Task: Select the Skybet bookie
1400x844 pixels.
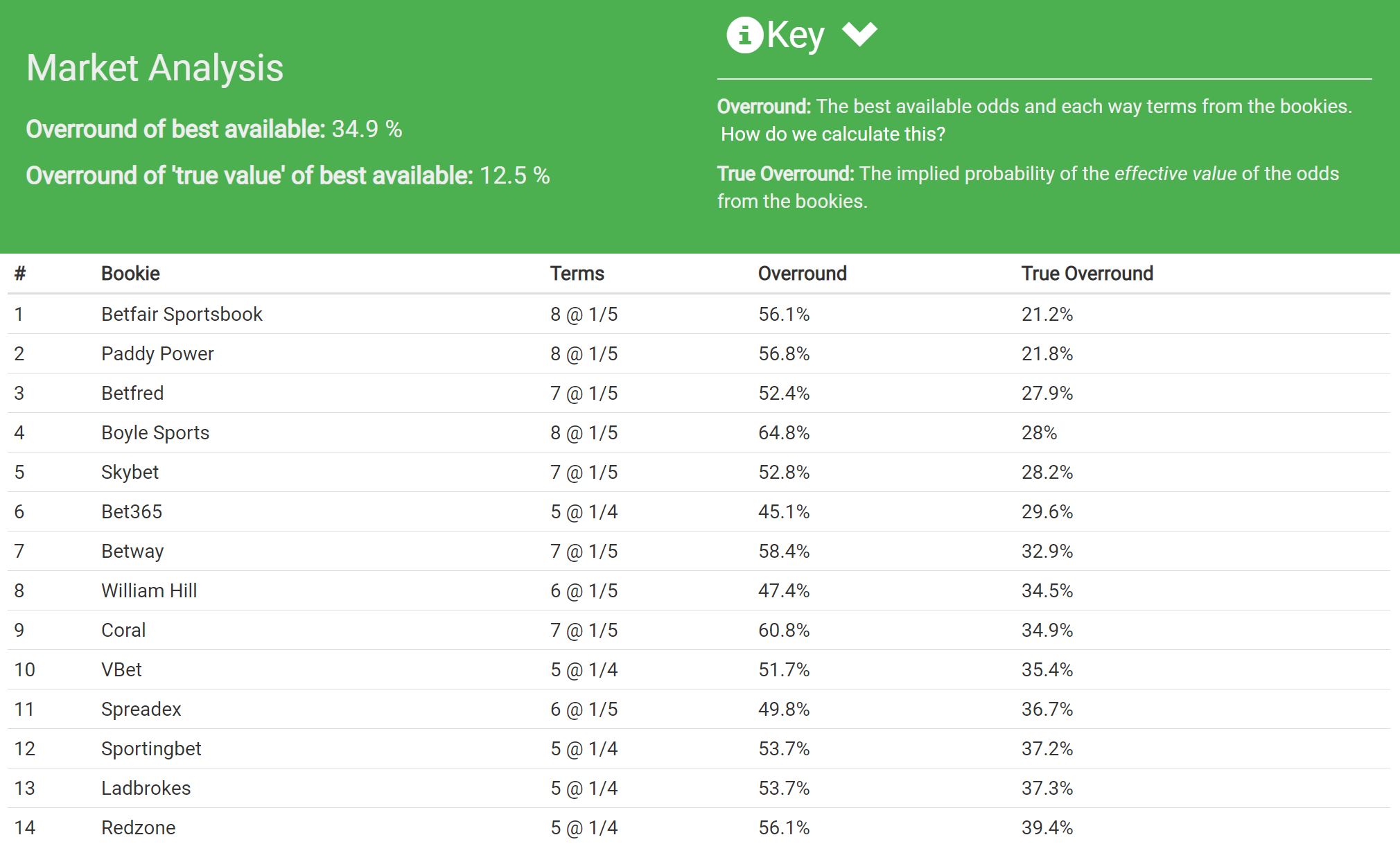Action: tap(130, 473)
